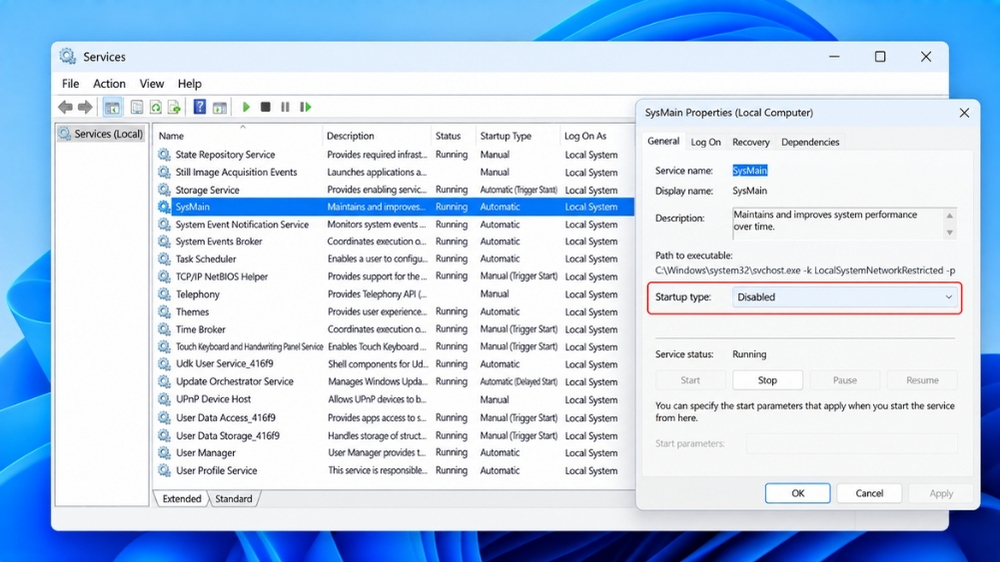
Task: Open the Properties sheet toolbar icon
Action: (136, 107)
